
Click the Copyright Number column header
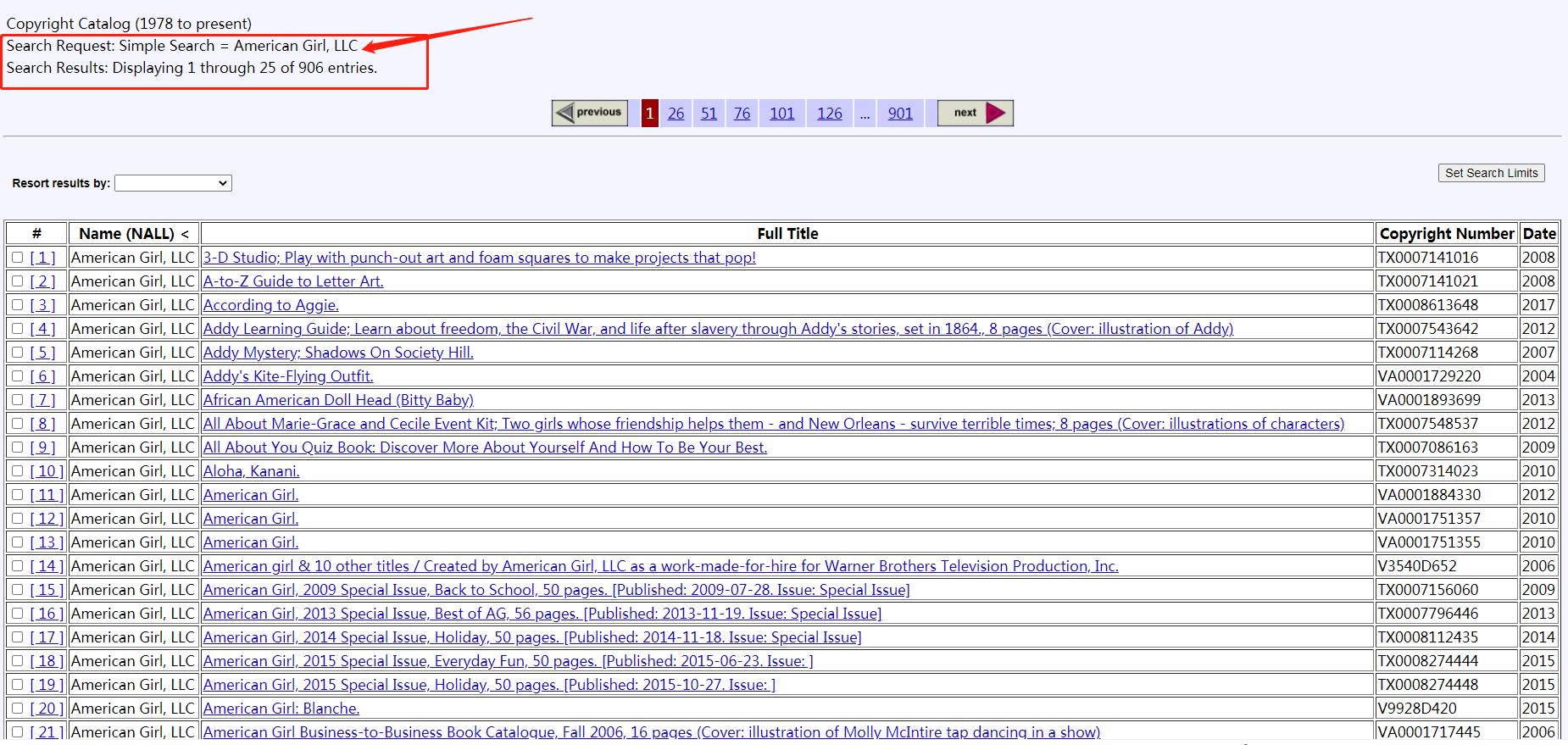point(1447,234)
